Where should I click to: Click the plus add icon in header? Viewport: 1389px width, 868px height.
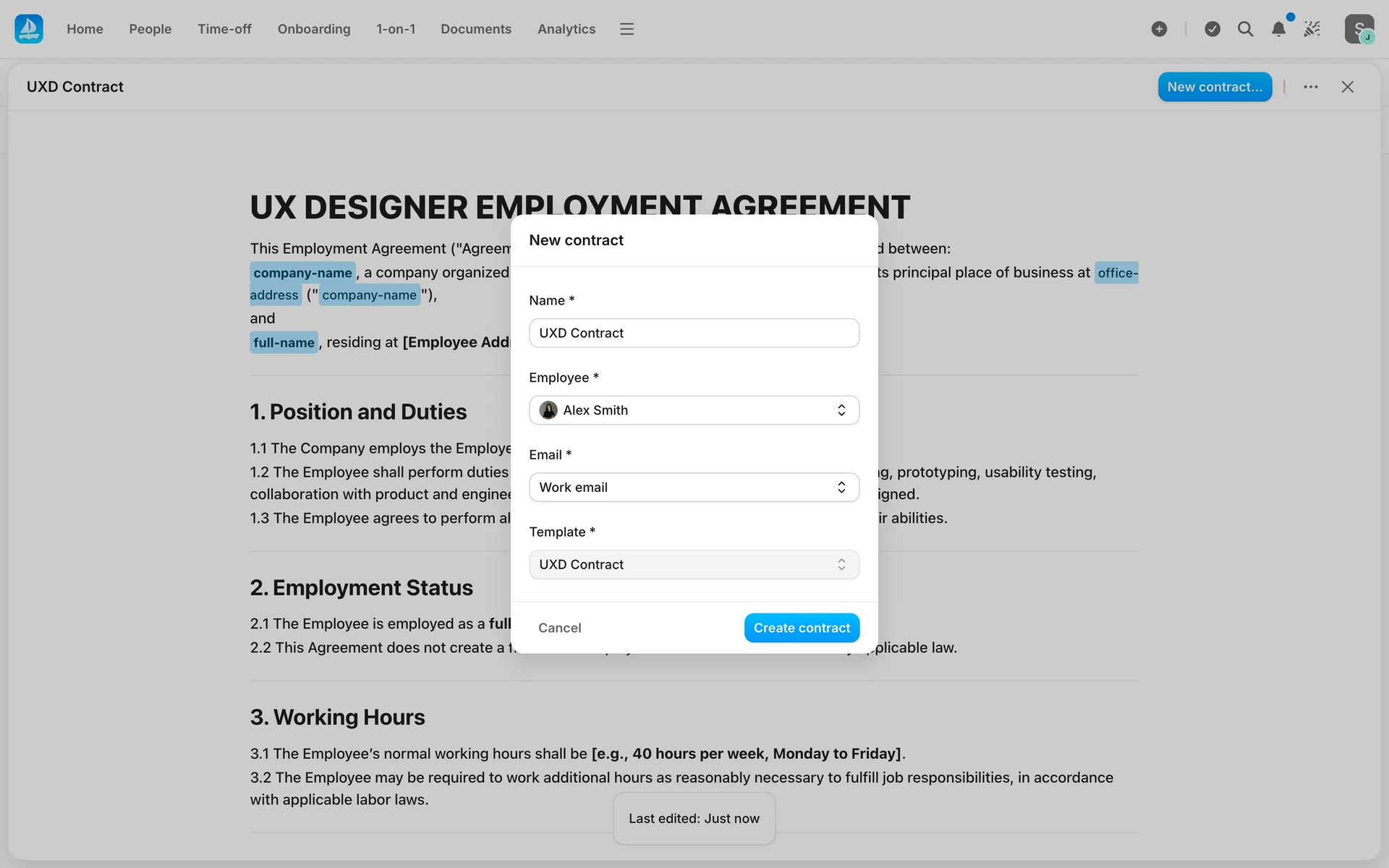(x=1159, y=29)
